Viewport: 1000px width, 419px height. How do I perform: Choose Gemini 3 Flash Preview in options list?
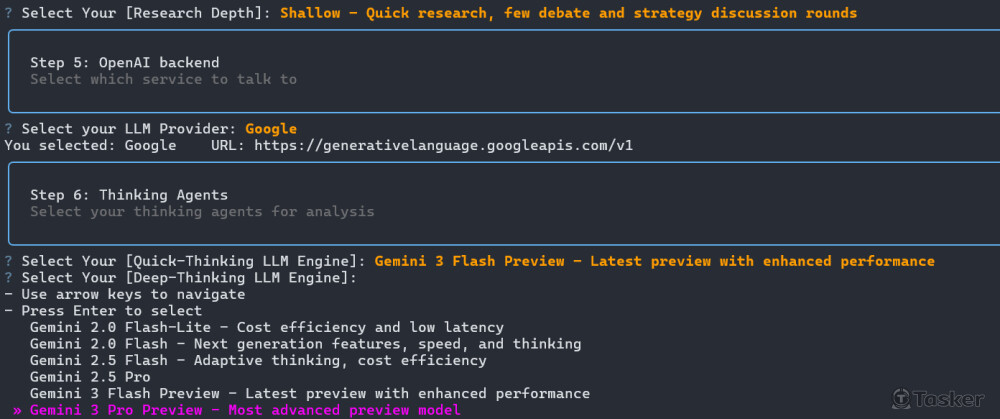pyautogui.click(x=309, y=394)
